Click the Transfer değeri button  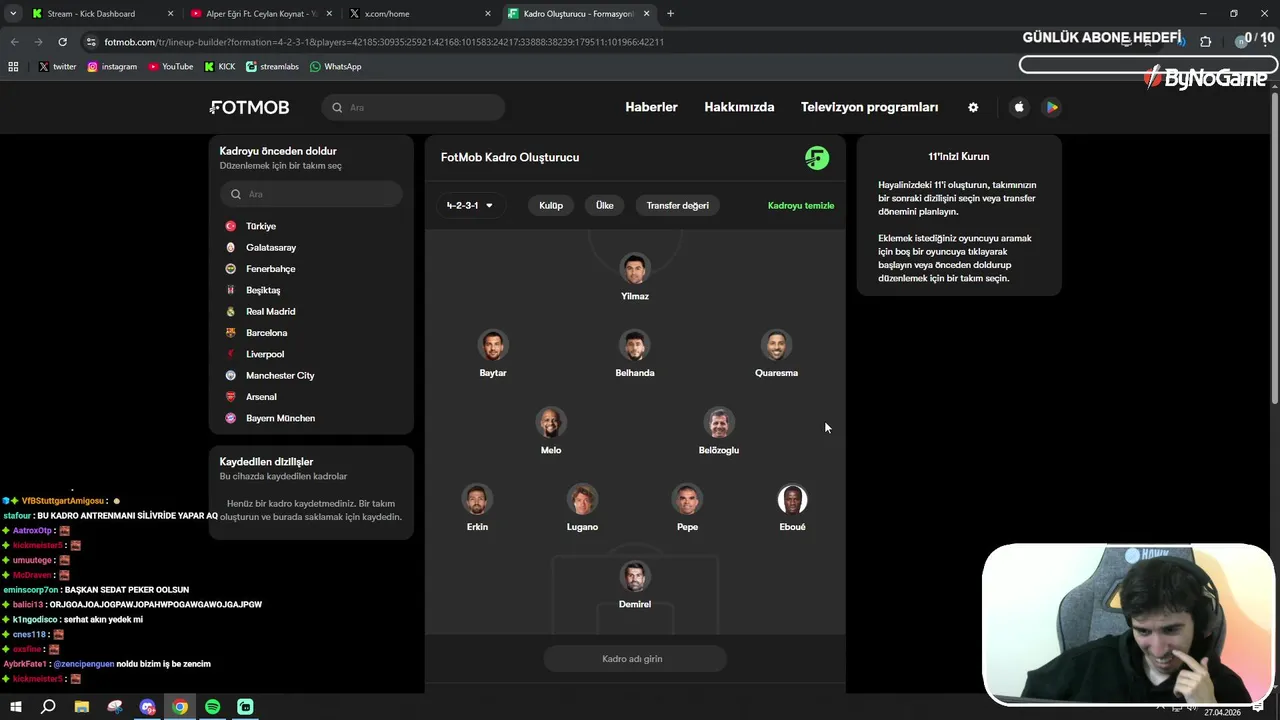click(x=677, y=205)
